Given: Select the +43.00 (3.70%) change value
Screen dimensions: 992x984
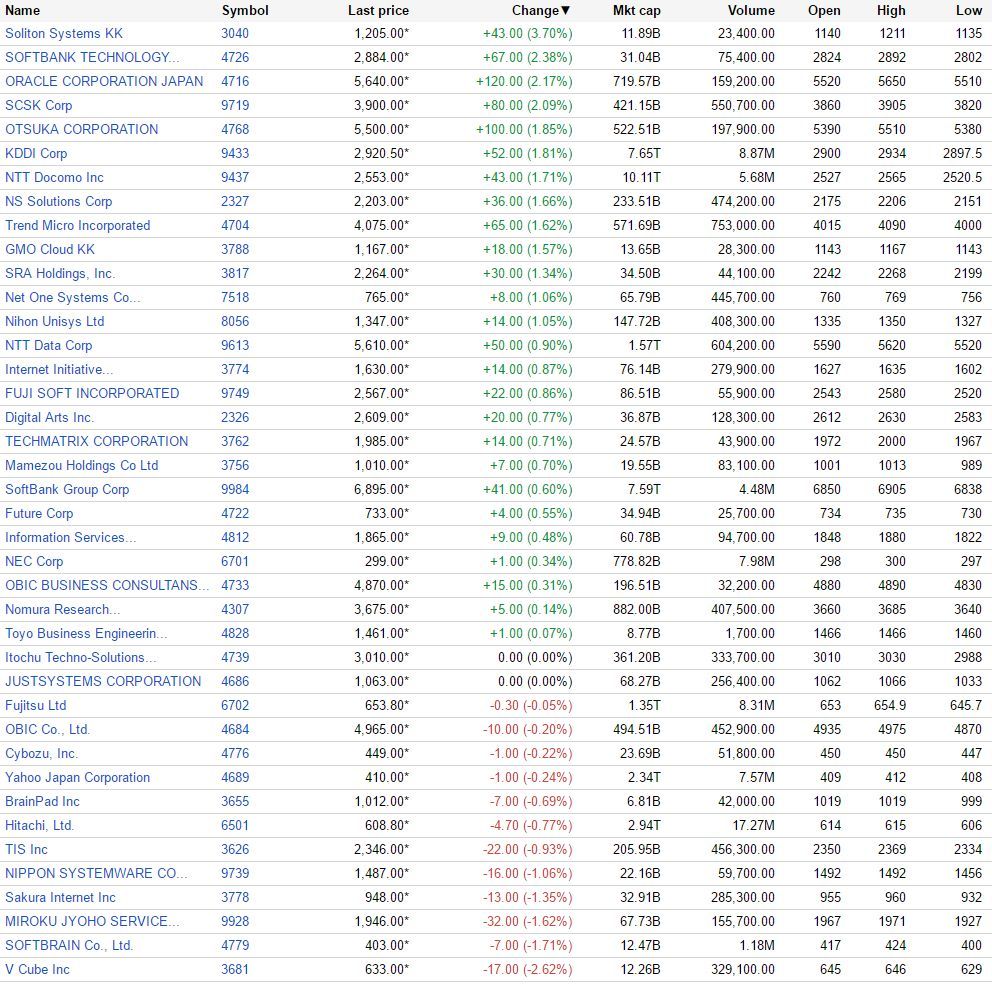Looking at the screenshot, I should 528,34.
